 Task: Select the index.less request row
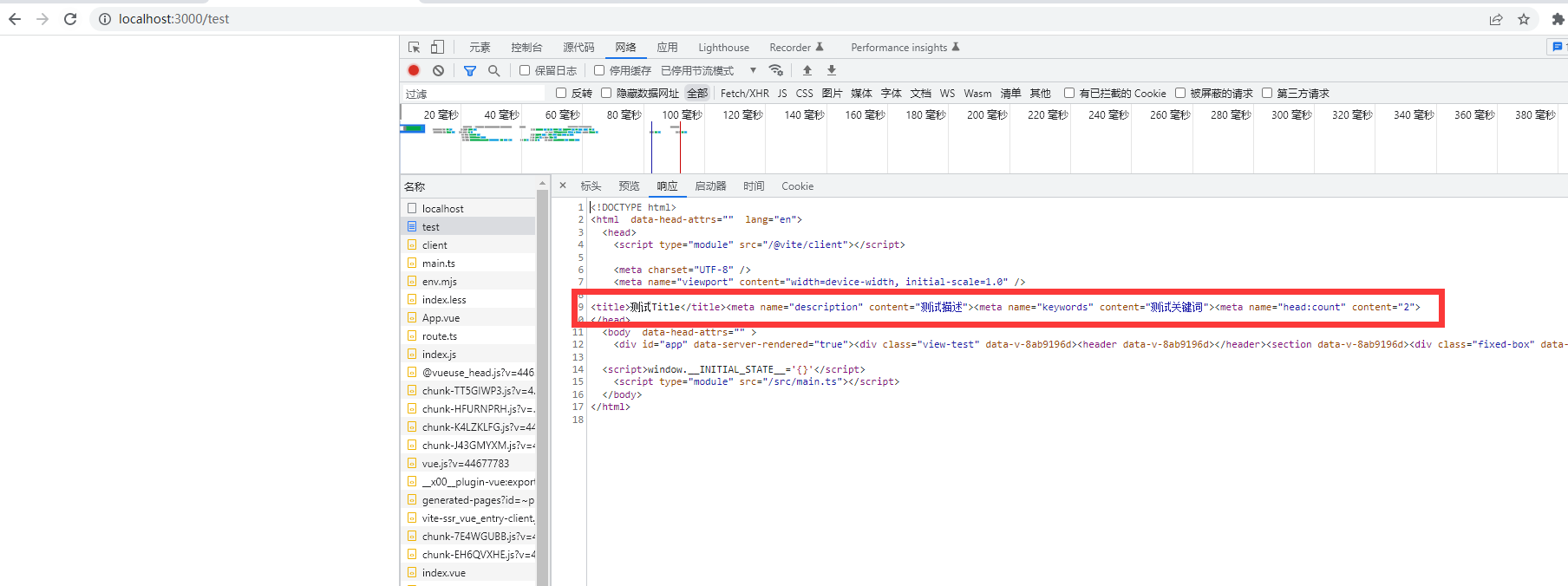tap(468, 299)
